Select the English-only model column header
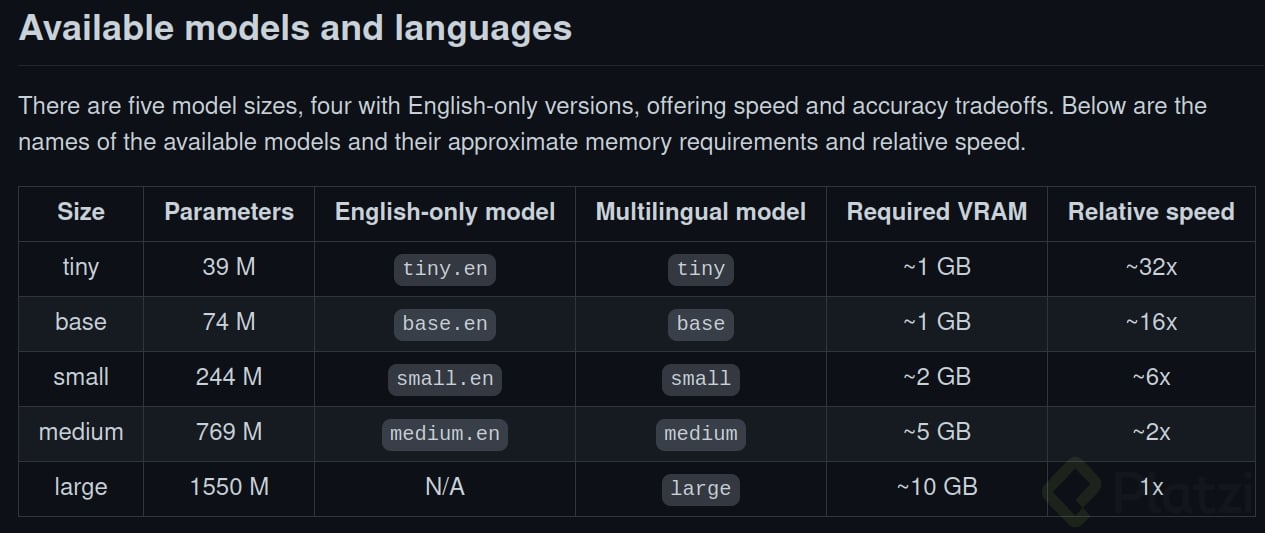The image size is (1265, 533). click(445, 212)
